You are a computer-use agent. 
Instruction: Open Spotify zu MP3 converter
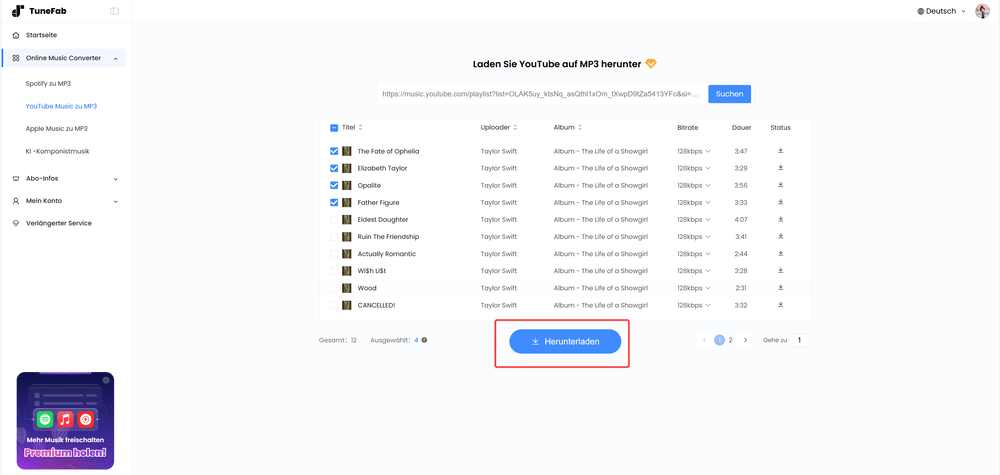(x=48, y=84)
